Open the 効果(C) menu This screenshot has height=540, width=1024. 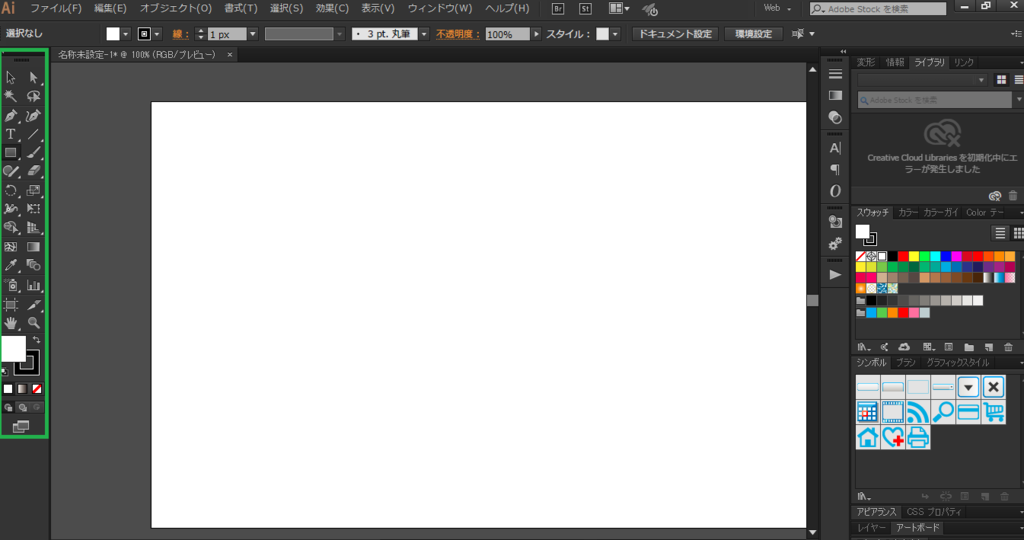tap(332, 8)
